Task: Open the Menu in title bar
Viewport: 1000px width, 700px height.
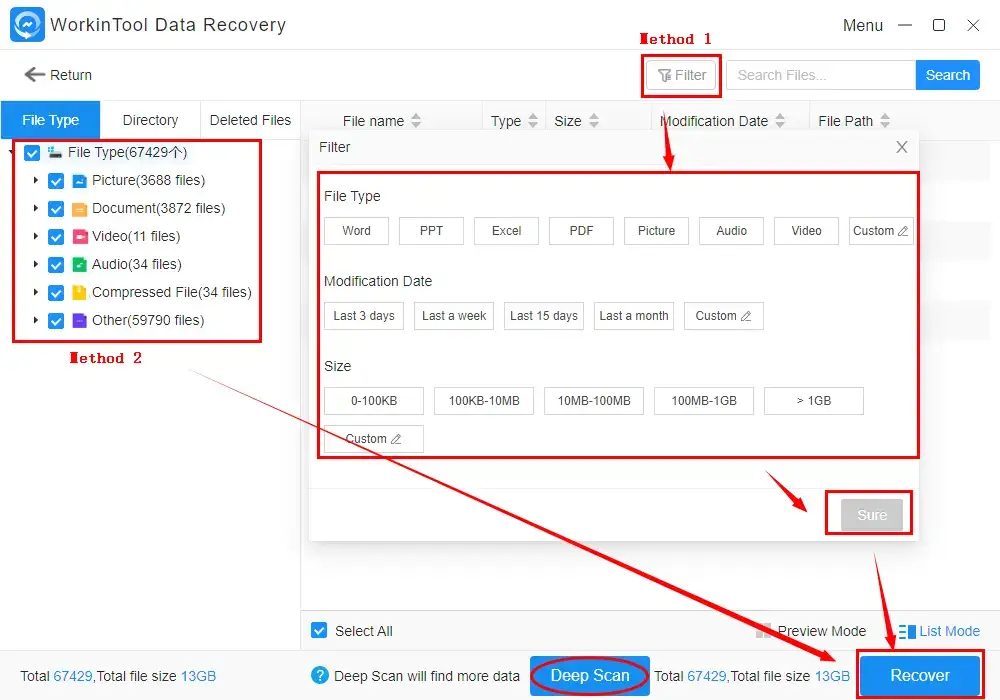Action: coord(863,26)
